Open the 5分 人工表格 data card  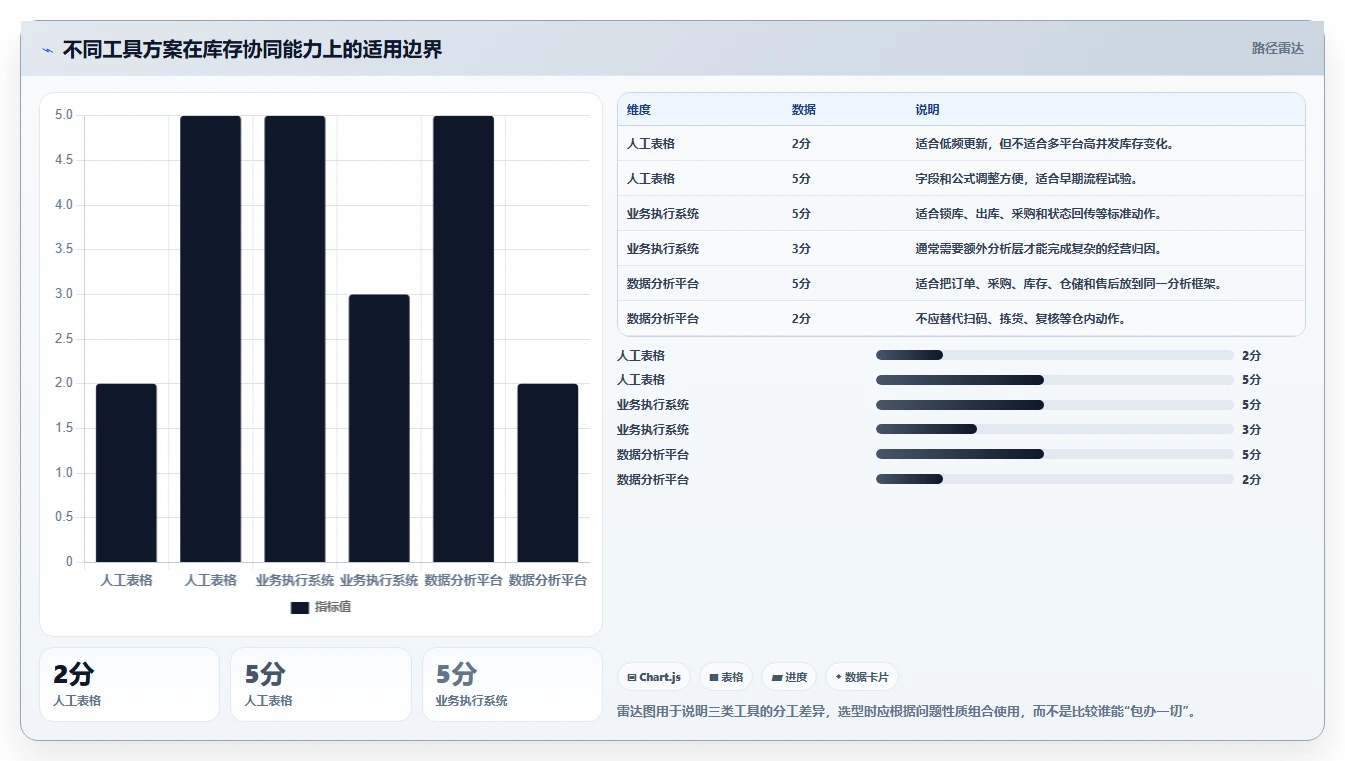(321, 684)
